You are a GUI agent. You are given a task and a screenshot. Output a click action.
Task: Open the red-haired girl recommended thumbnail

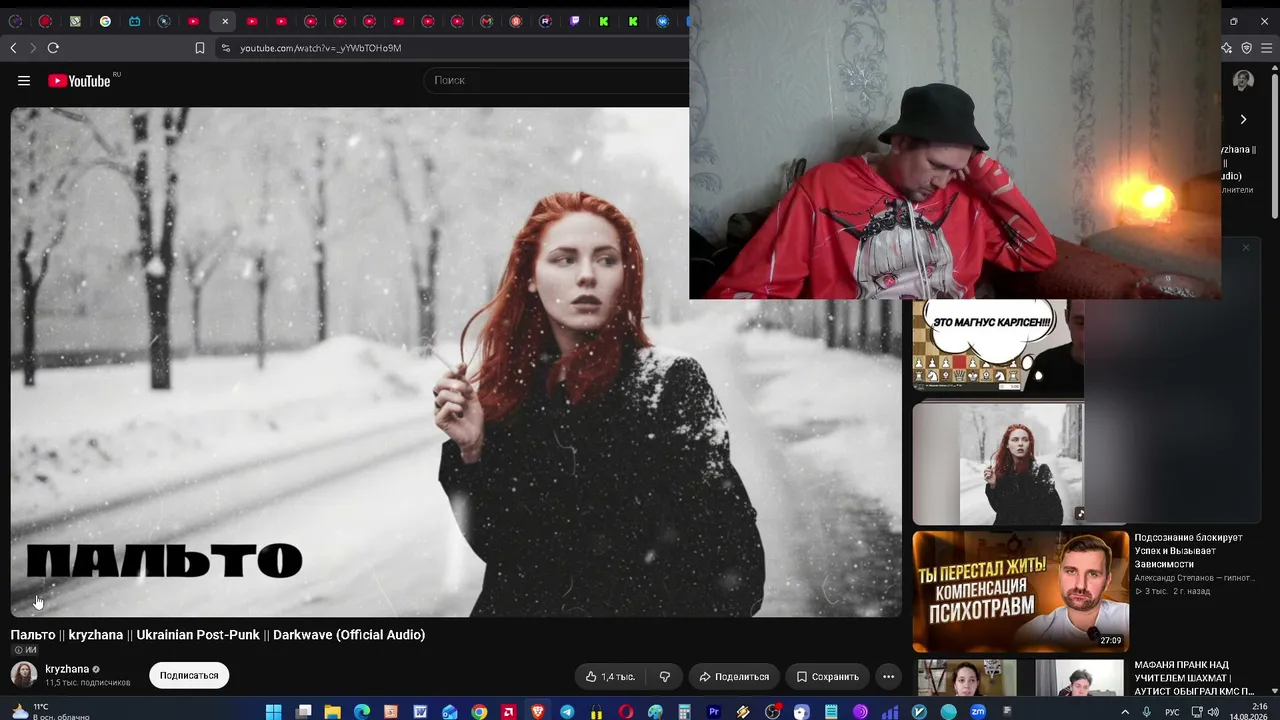click(x=998, y=463)
